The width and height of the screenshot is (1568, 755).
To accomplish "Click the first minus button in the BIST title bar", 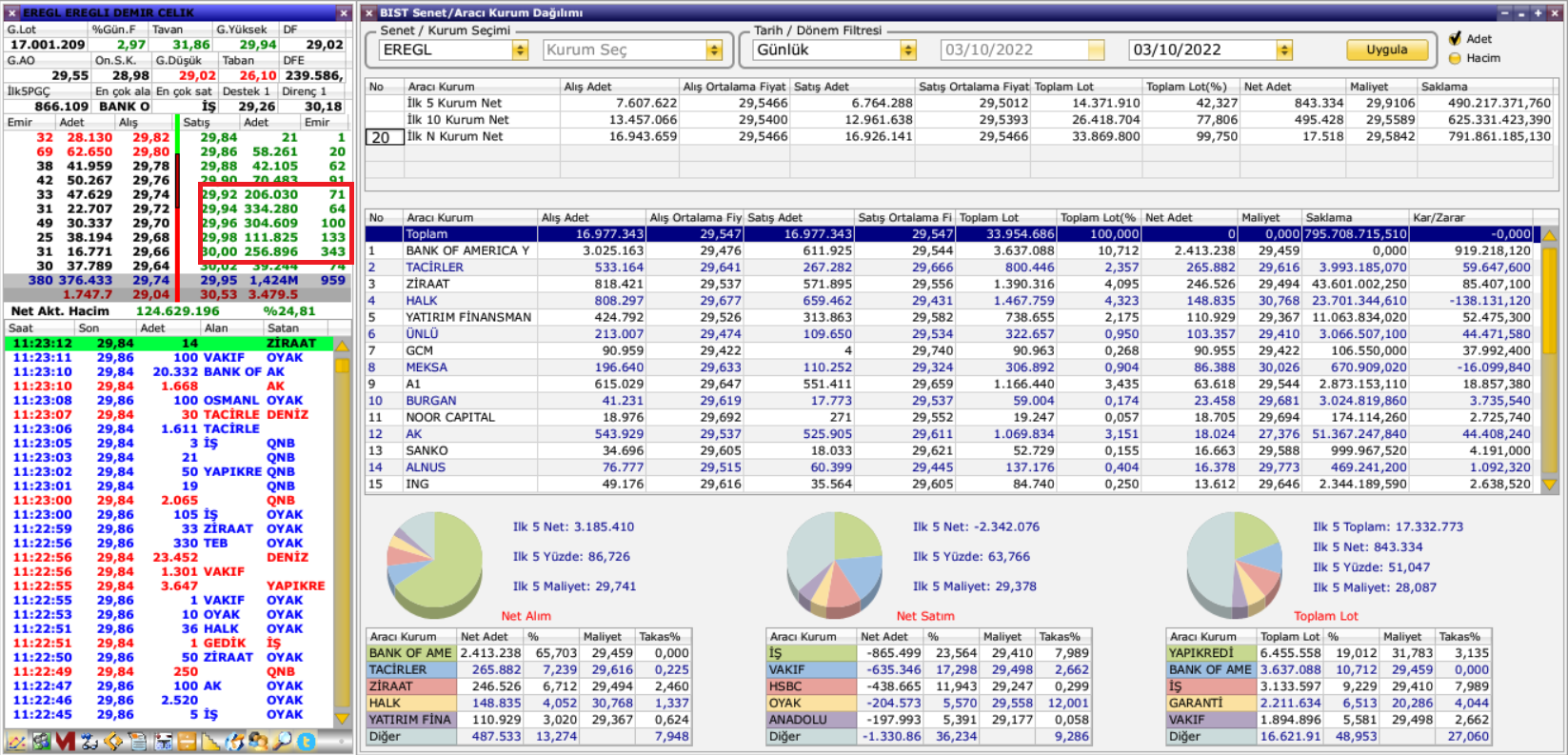I will pos(1505,13).
